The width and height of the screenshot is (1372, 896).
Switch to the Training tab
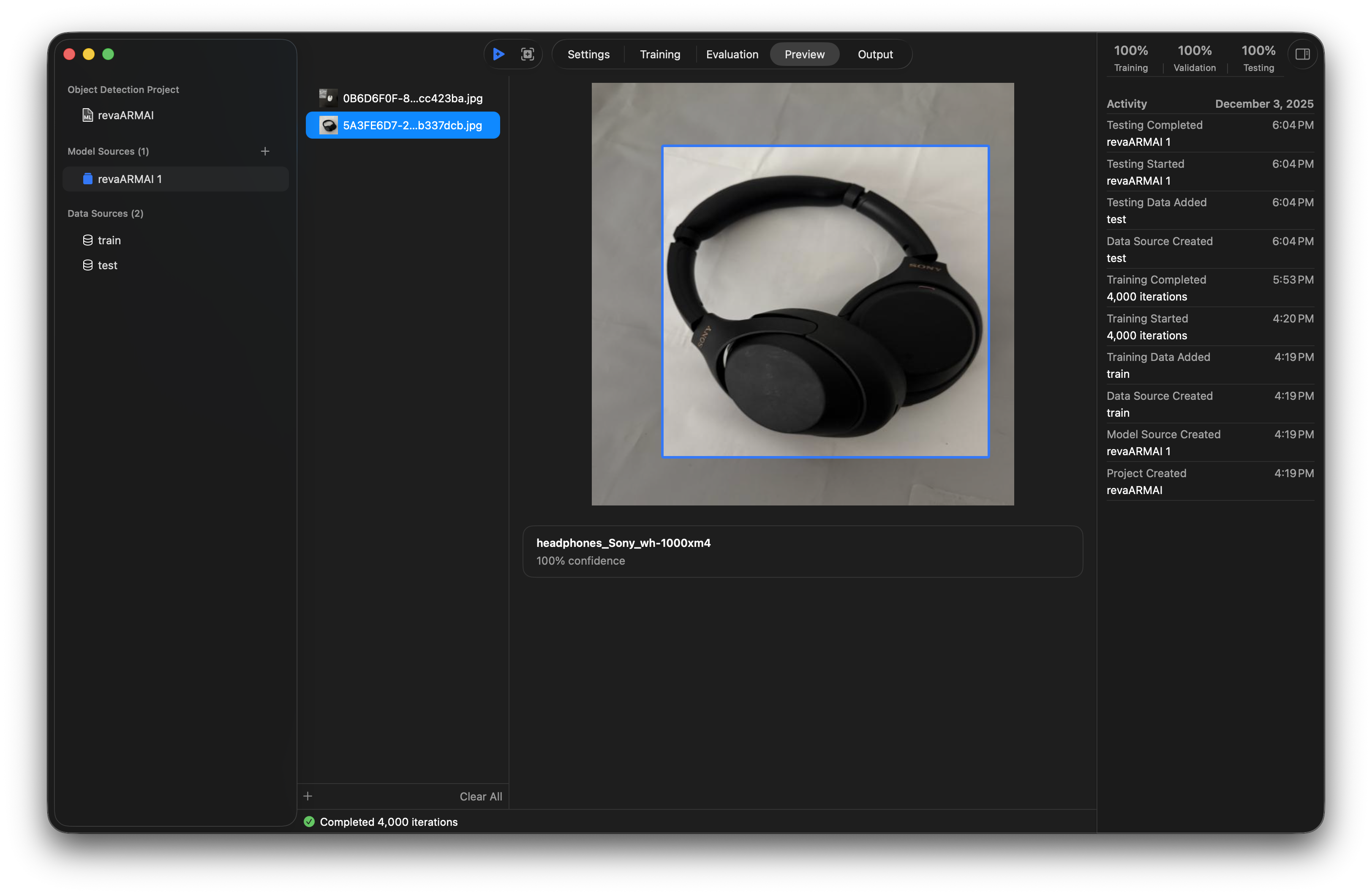click(x=660, y=54)
